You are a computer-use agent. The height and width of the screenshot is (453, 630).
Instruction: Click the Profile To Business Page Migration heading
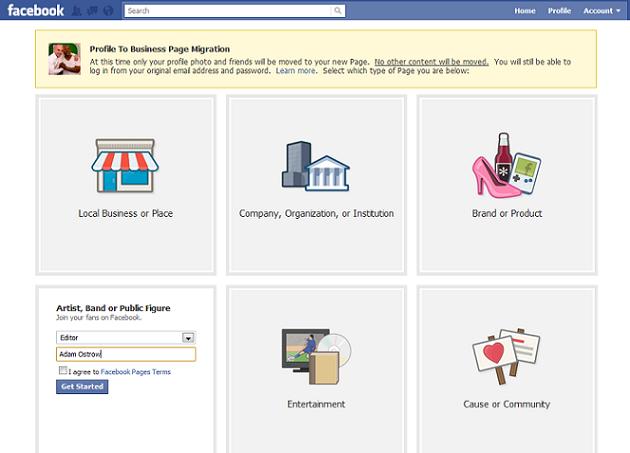(x=160, y=49)
